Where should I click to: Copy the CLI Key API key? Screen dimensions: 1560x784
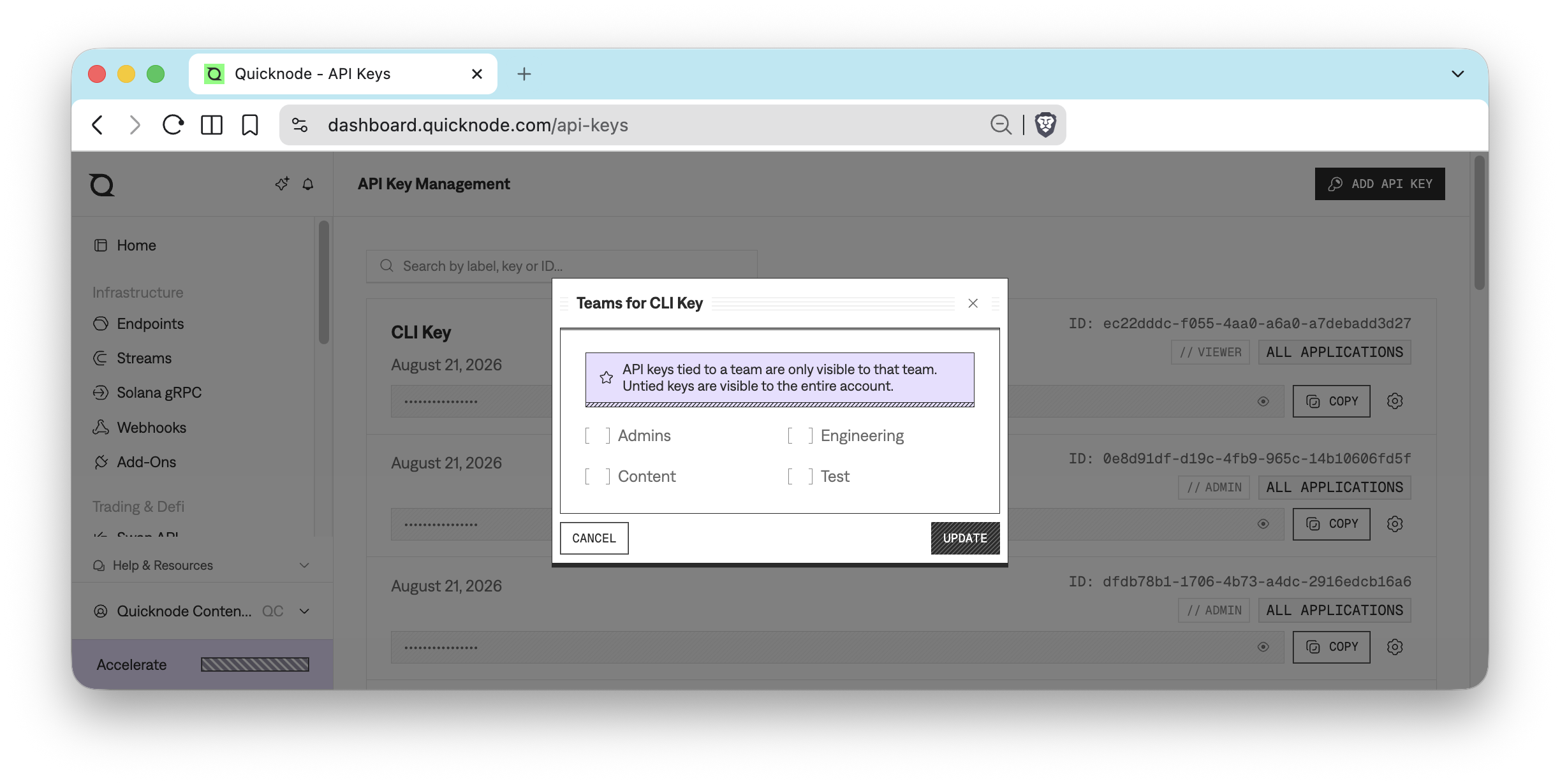click(1331, 402)
